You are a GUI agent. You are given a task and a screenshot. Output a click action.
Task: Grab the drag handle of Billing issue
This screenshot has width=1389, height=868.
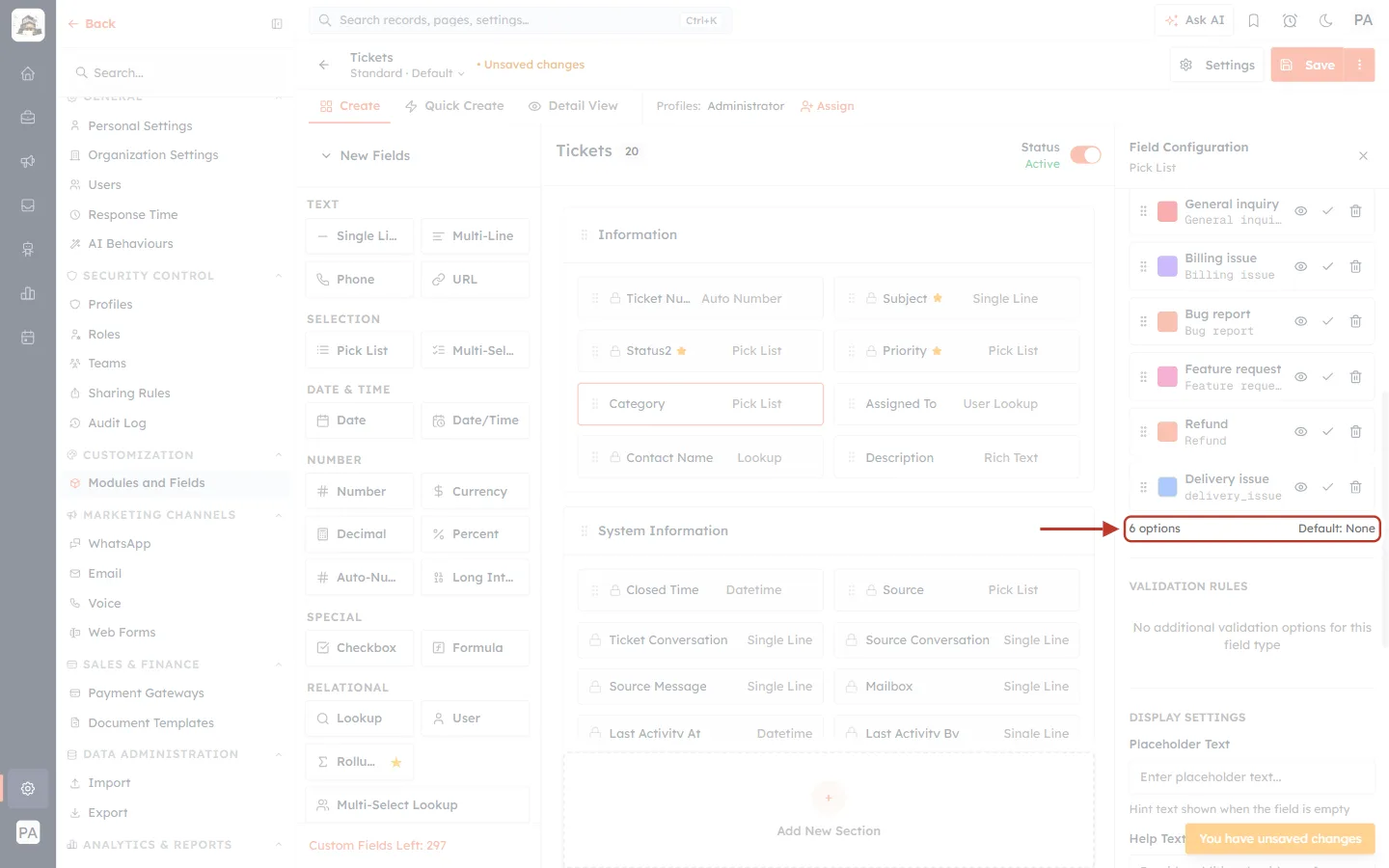1144,266
